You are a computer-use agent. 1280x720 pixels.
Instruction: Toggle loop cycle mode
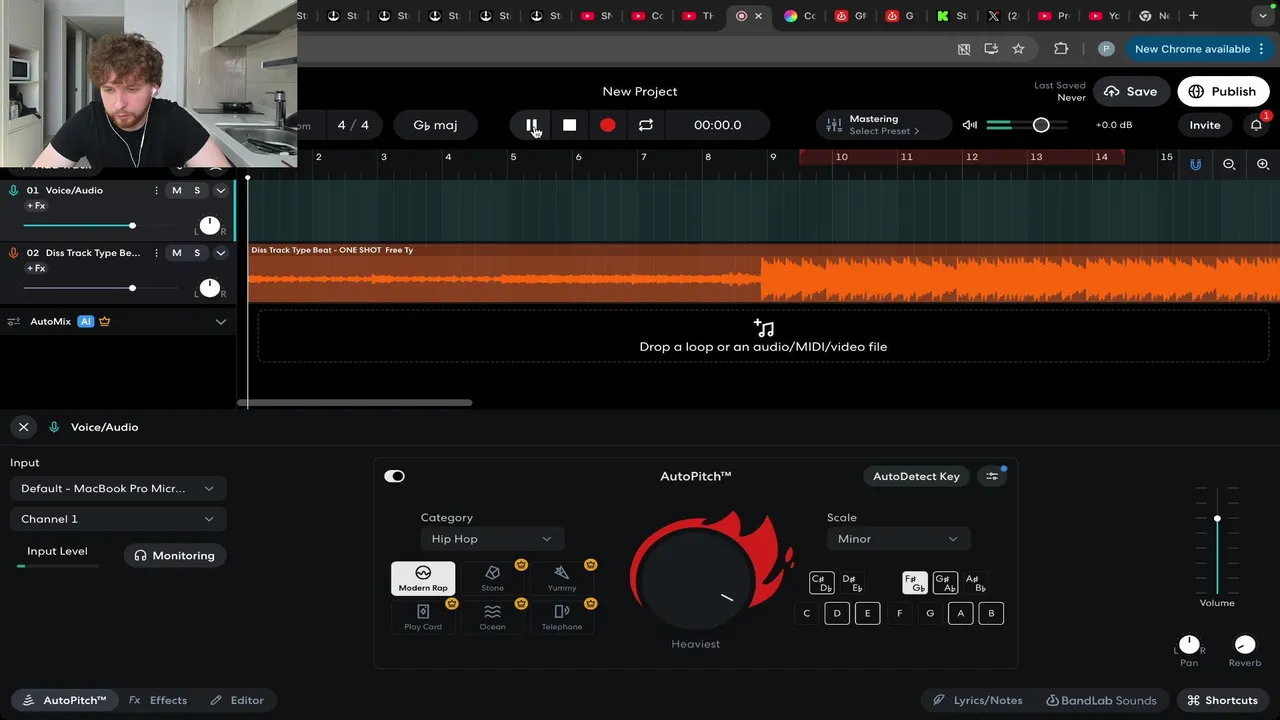(646, 125)
